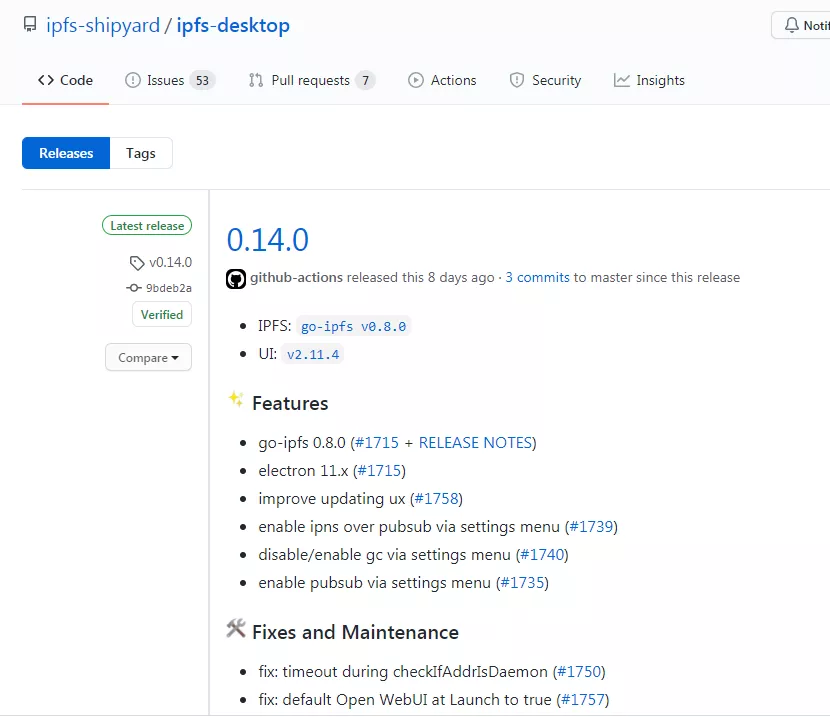Click the Verified signature badge
Viewport: 830px width, 717px height.
[x=162, y=314]
